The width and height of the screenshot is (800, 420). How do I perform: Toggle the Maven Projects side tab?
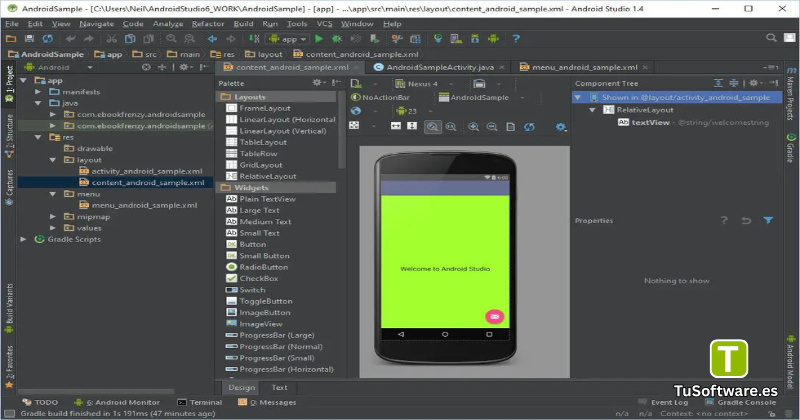pos(790,95)
